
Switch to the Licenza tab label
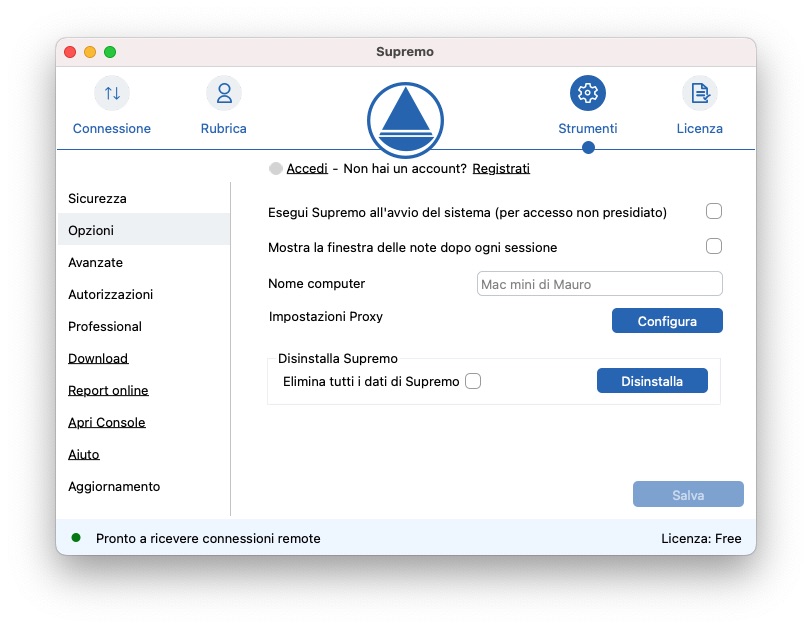700,128
